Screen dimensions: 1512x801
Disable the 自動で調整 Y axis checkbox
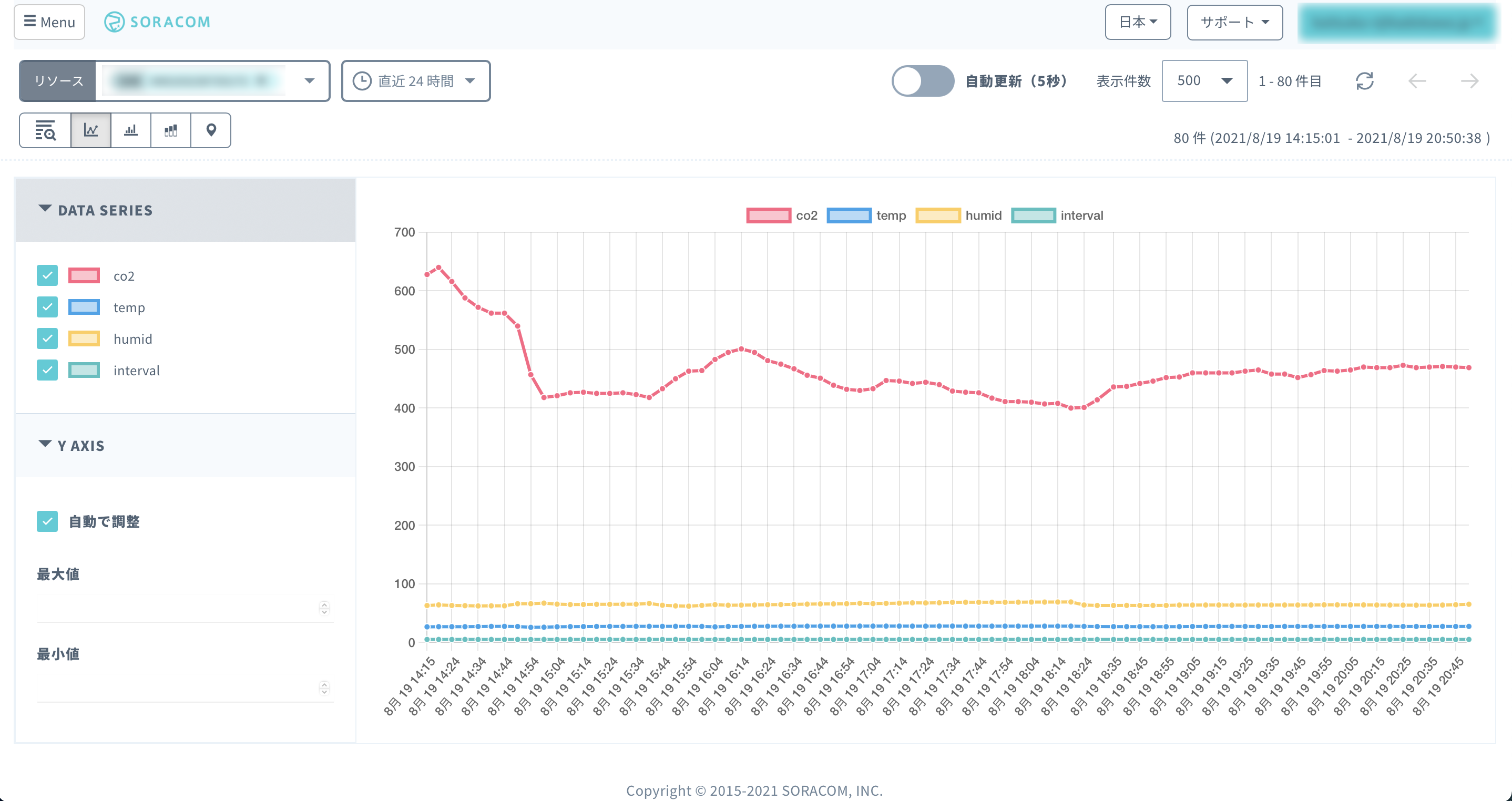point(47,521)
